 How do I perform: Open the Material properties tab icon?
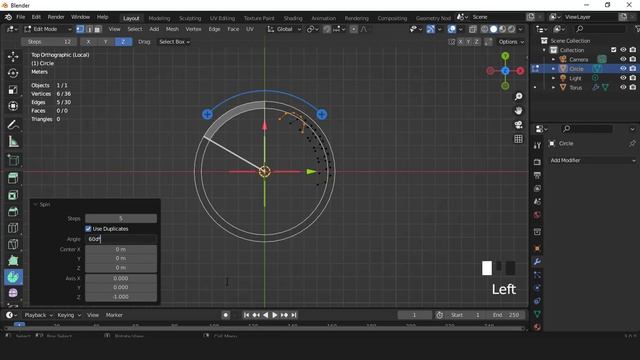click(x=537, y=327)
